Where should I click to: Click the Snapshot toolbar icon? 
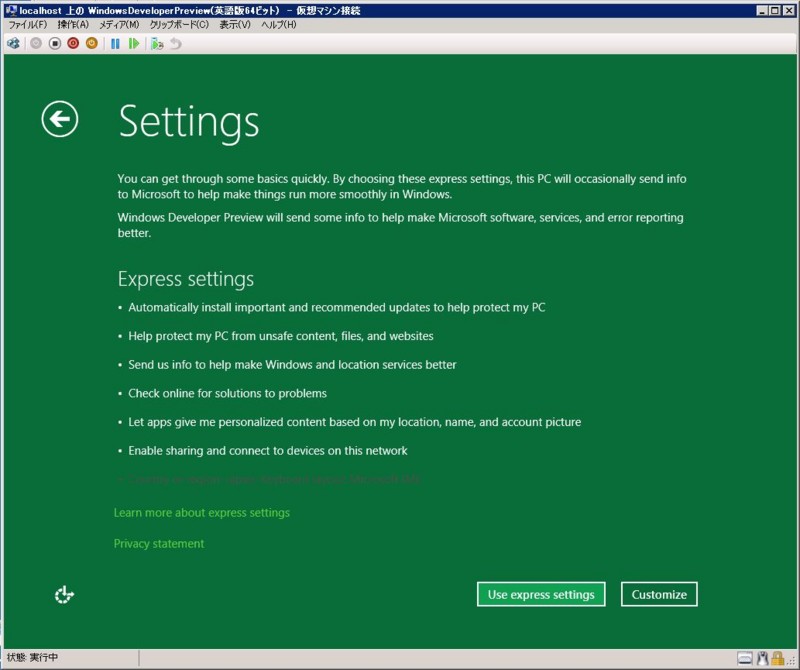coord(157,44)
